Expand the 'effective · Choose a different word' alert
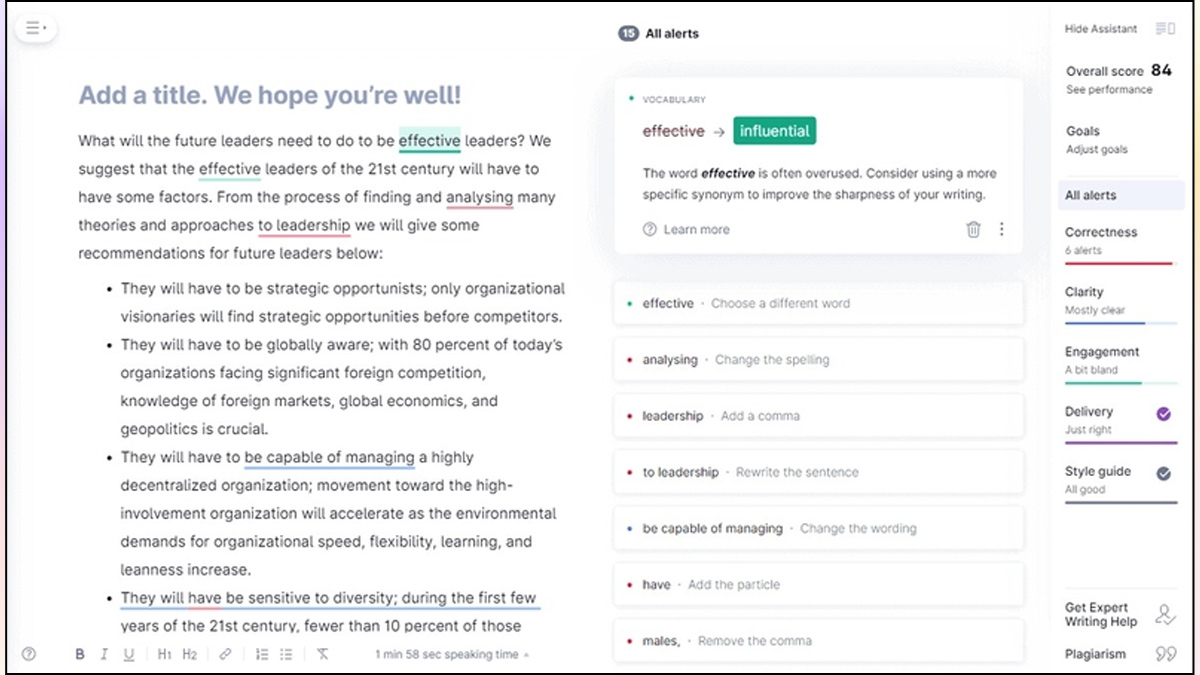 click(x=818, y=303)
